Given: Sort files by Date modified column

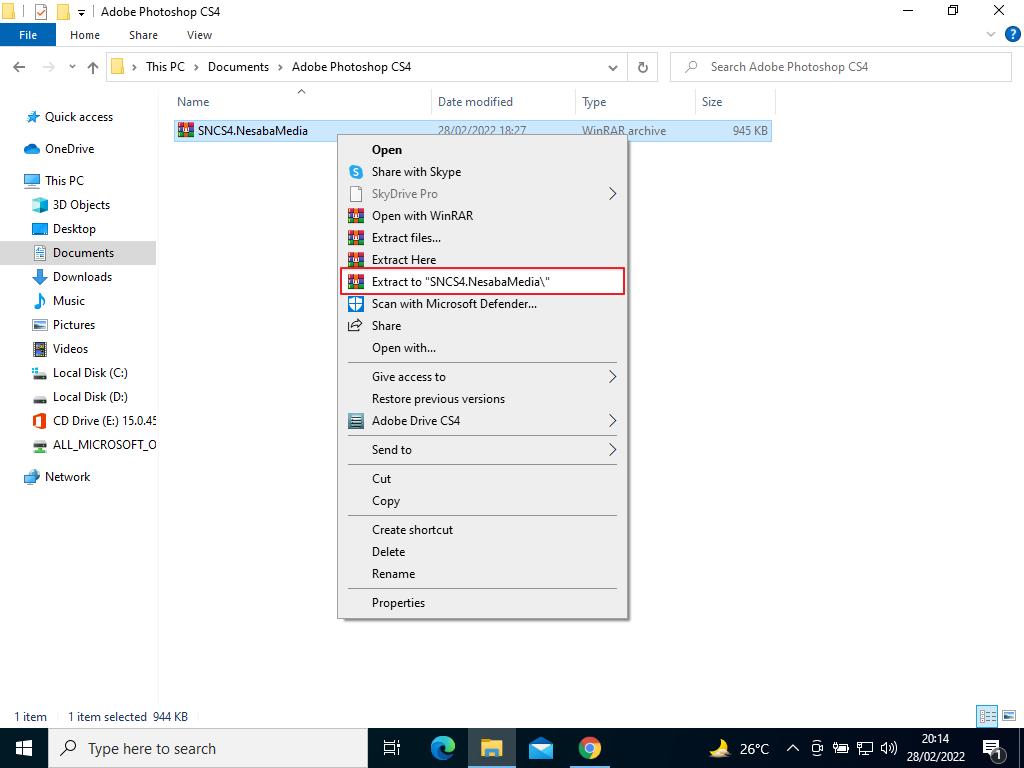Looking at the screenshot, I should click(x=475, y=102).
